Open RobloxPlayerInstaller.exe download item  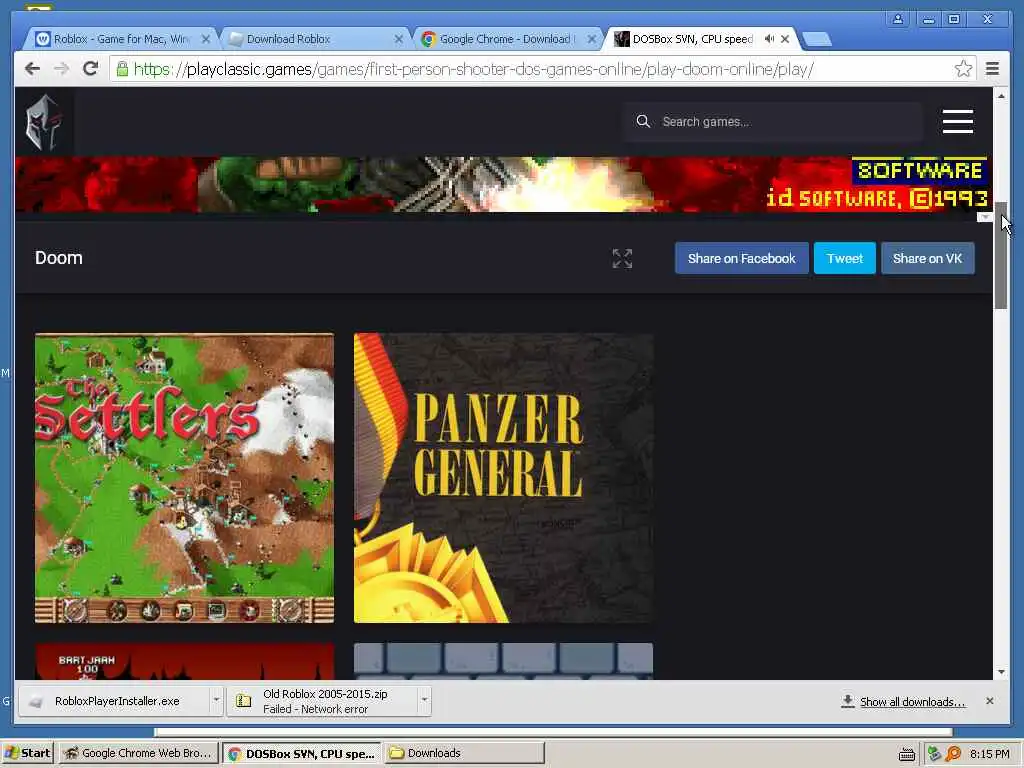[115, 701]
